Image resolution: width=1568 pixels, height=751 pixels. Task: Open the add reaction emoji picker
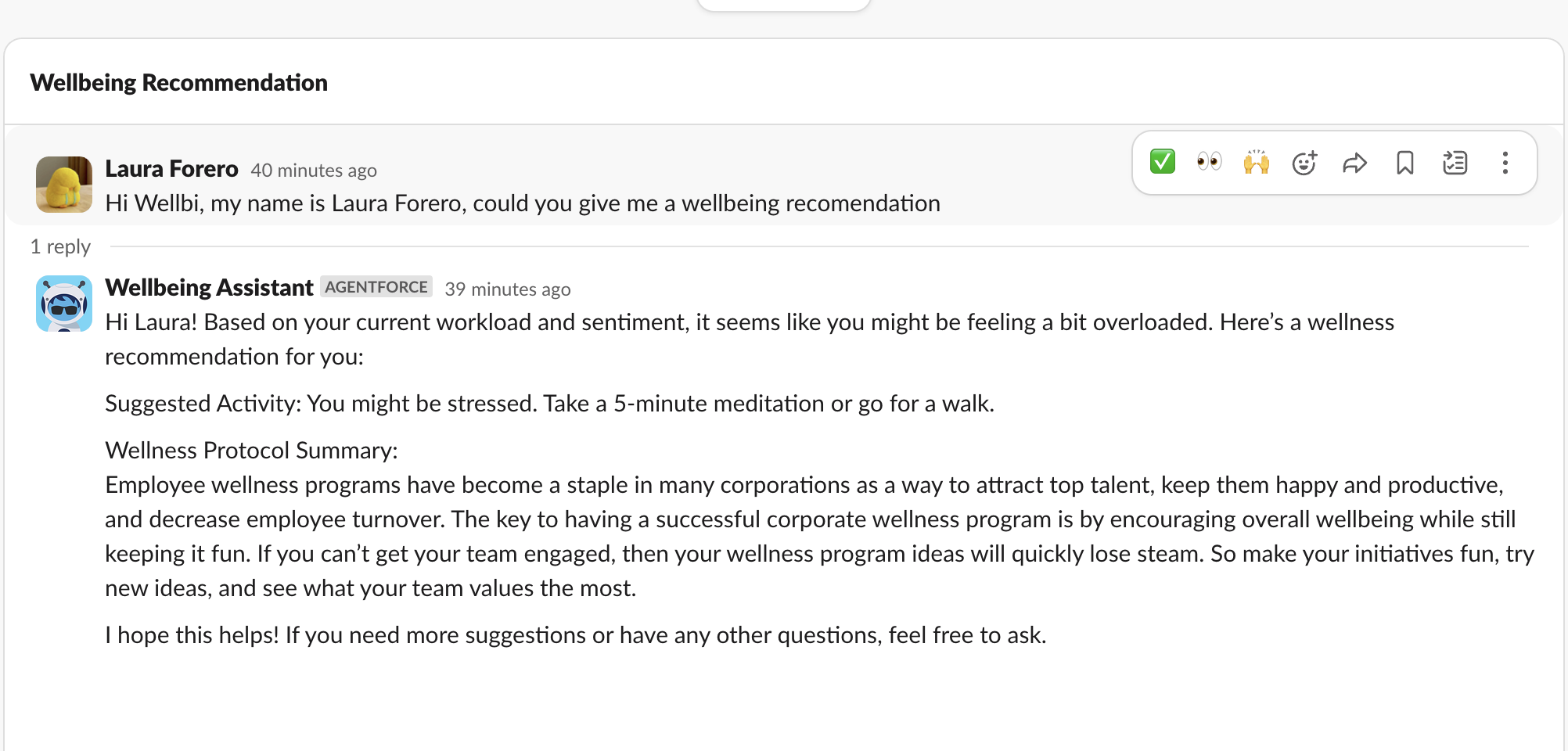point(1304,163)
